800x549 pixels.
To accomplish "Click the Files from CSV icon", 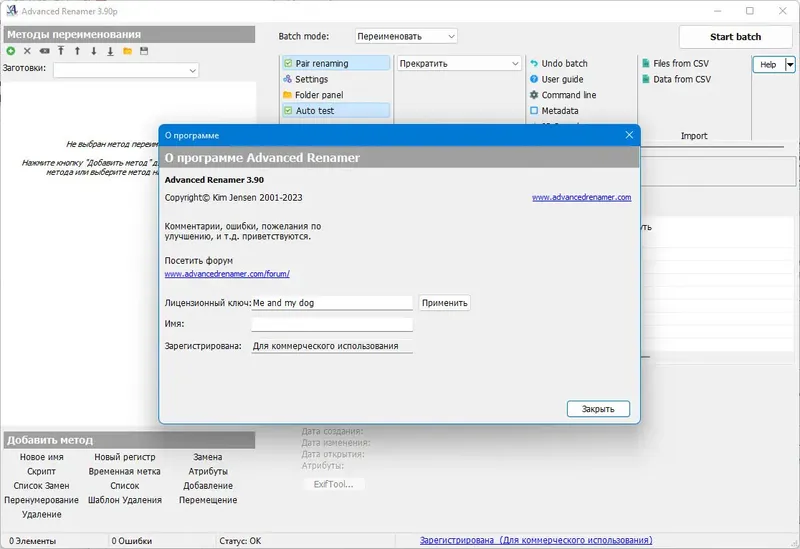I will (x=646, y=63).
